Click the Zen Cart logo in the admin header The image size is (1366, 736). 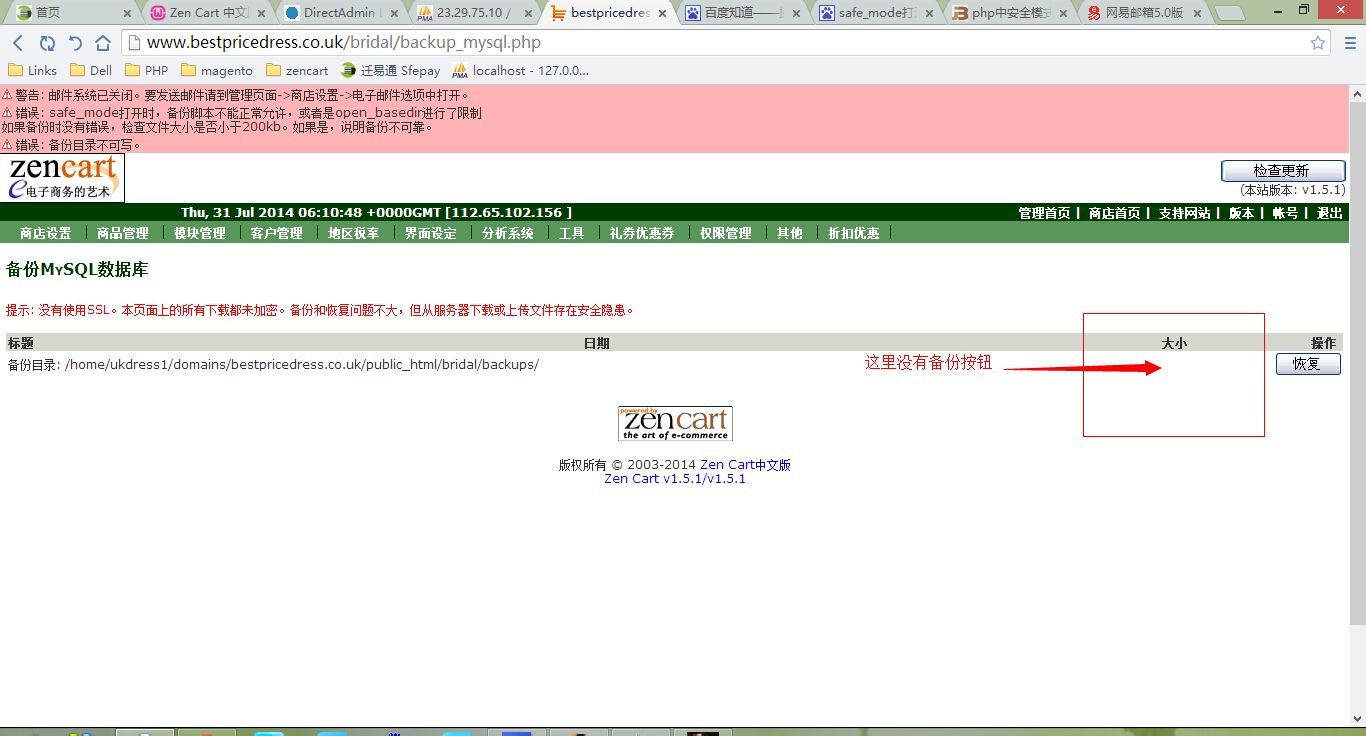pyautogui.click(x=62, y=177)
